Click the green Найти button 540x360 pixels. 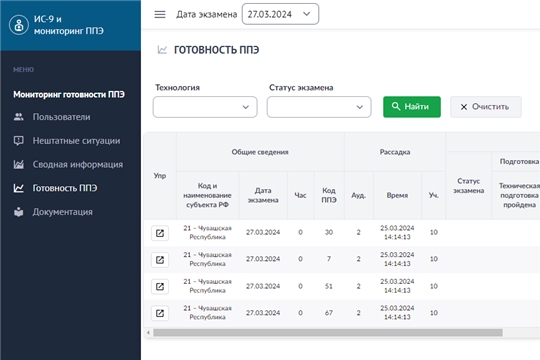click(x=412, y=107)
